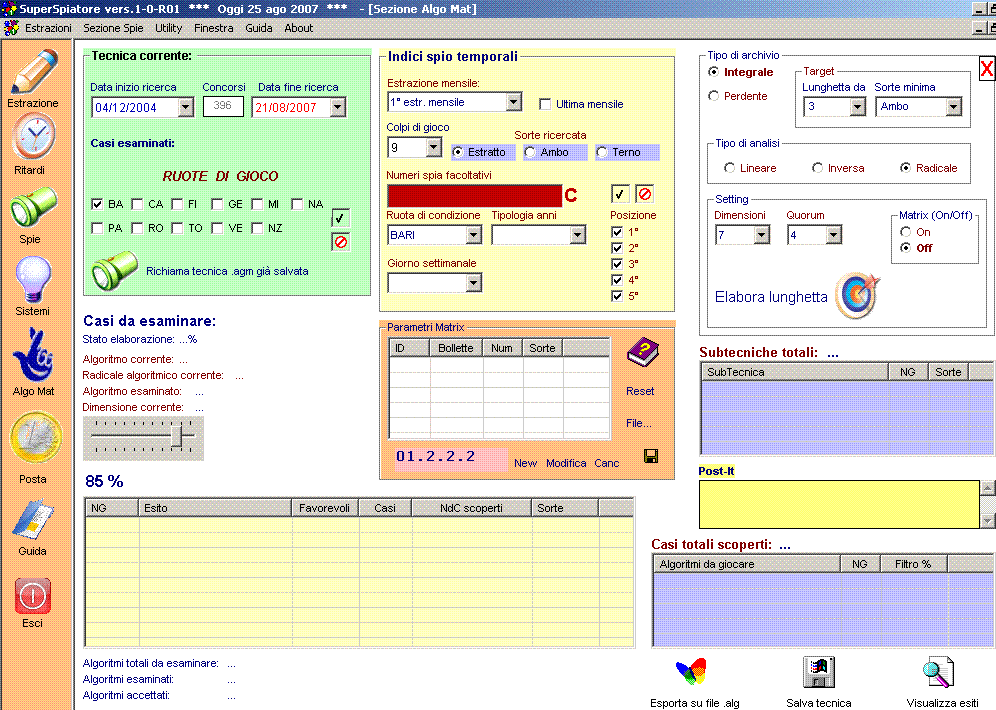Expand the Giorno settimanale dropdown
This screenshot has height=710, width=996.
[x=473, y=283]
